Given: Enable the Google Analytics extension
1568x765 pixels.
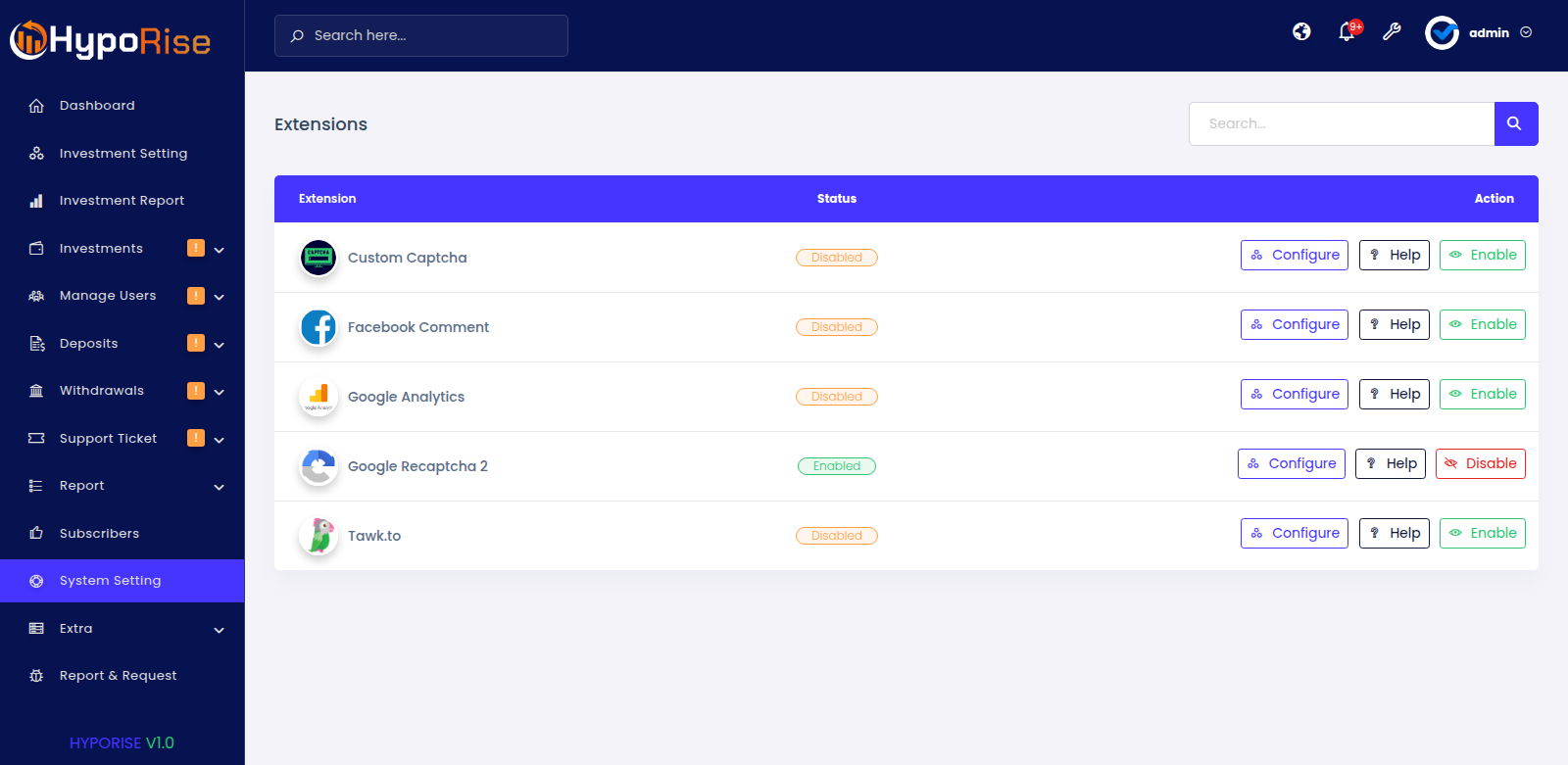Looking at the screenshot, I should coord(1482,394).
